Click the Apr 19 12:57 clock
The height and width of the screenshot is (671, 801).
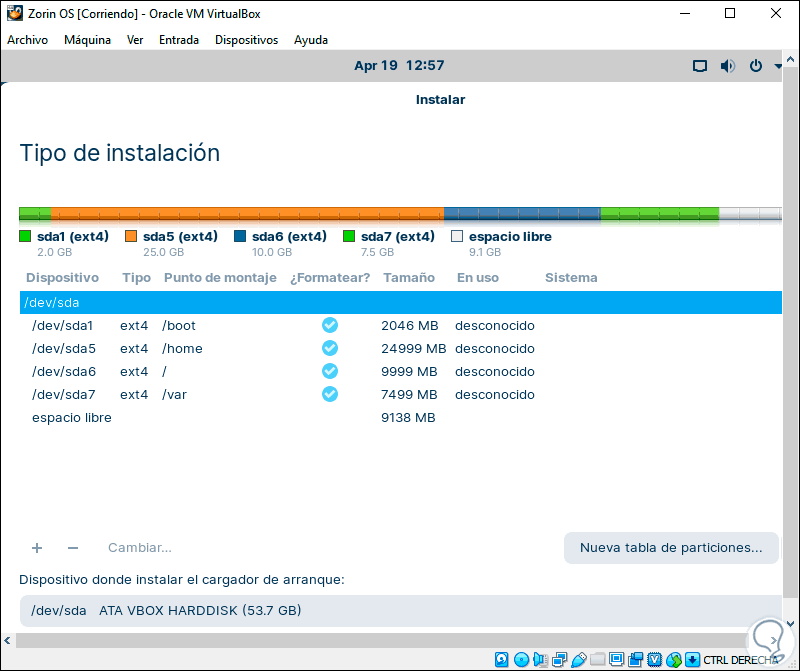pos(399,65)
